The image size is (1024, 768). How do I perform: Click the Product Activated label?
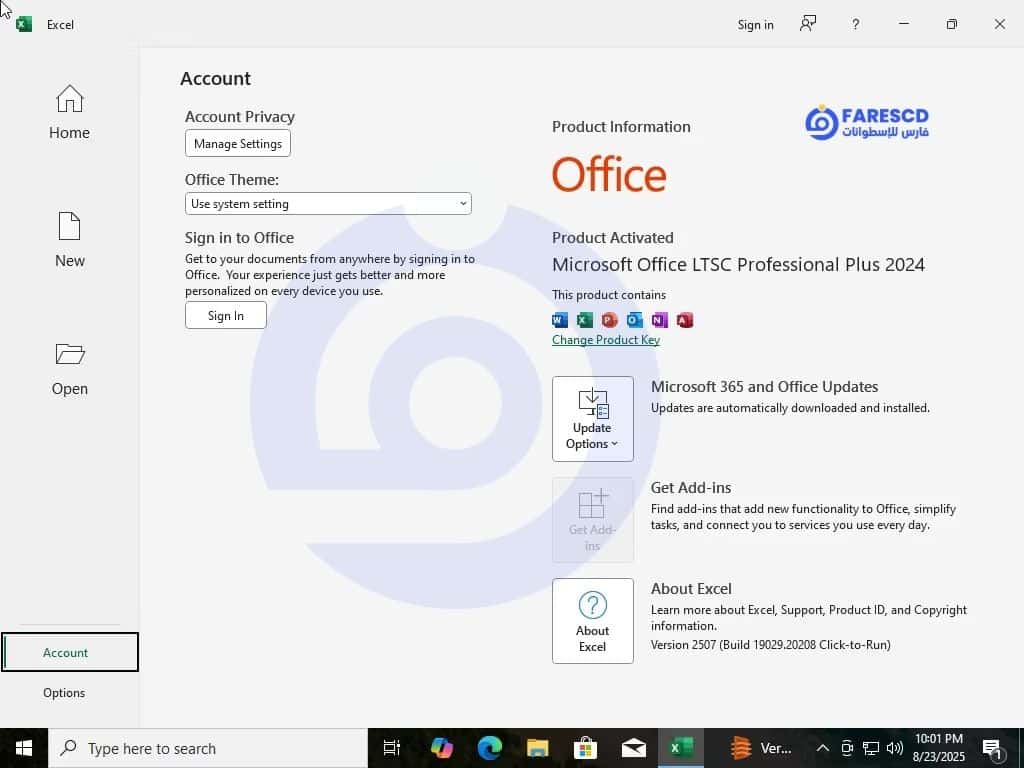(613, 238)
